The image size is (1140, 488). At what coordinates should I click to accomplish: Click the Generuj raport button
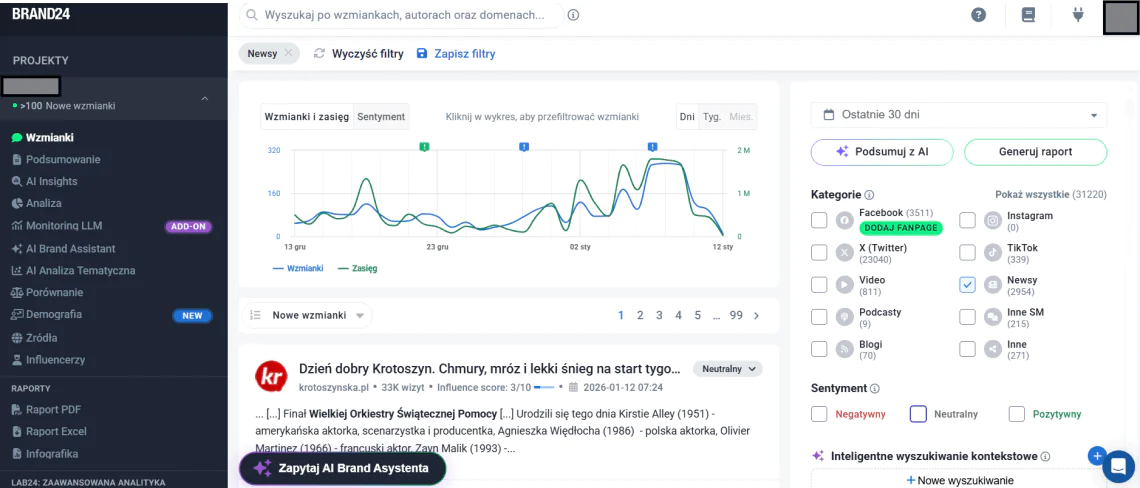pos(1035,152)
